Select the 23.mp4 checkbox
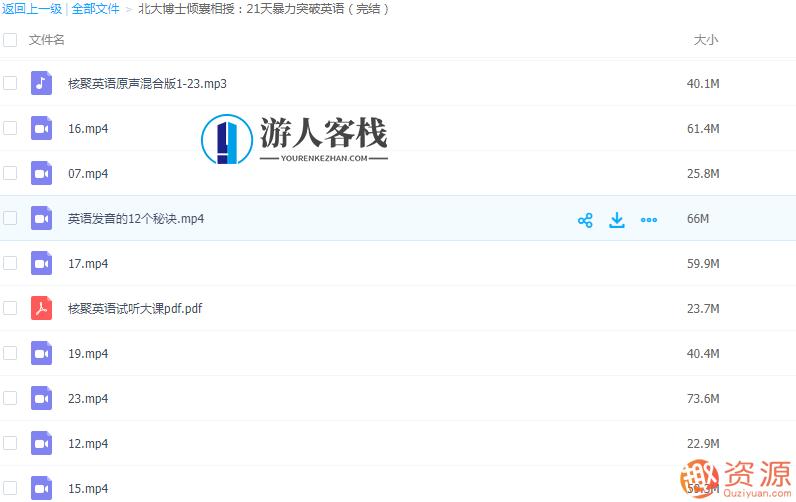This screenshot has height=502, width=796. (10, 398)
